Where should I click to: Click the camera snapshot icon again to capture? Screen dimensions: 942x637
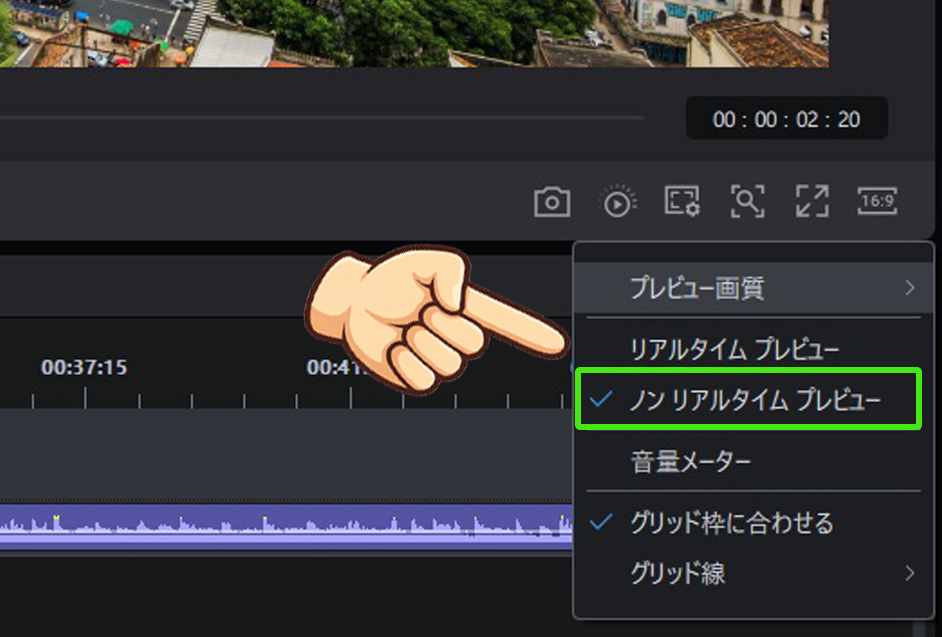click(551, 201)
